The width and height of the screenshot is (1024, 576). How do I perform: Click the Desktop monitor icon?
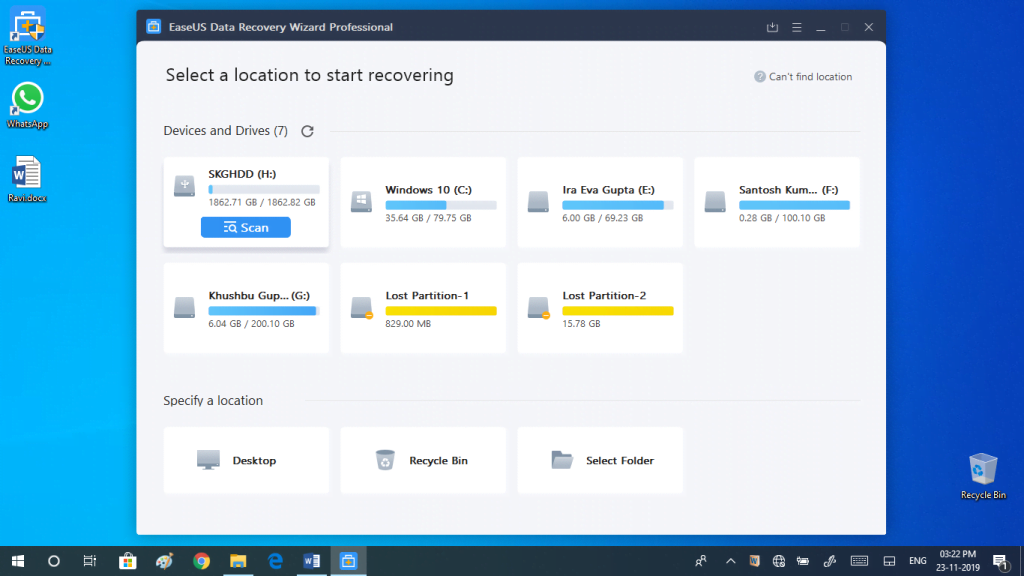coord(208,460)
